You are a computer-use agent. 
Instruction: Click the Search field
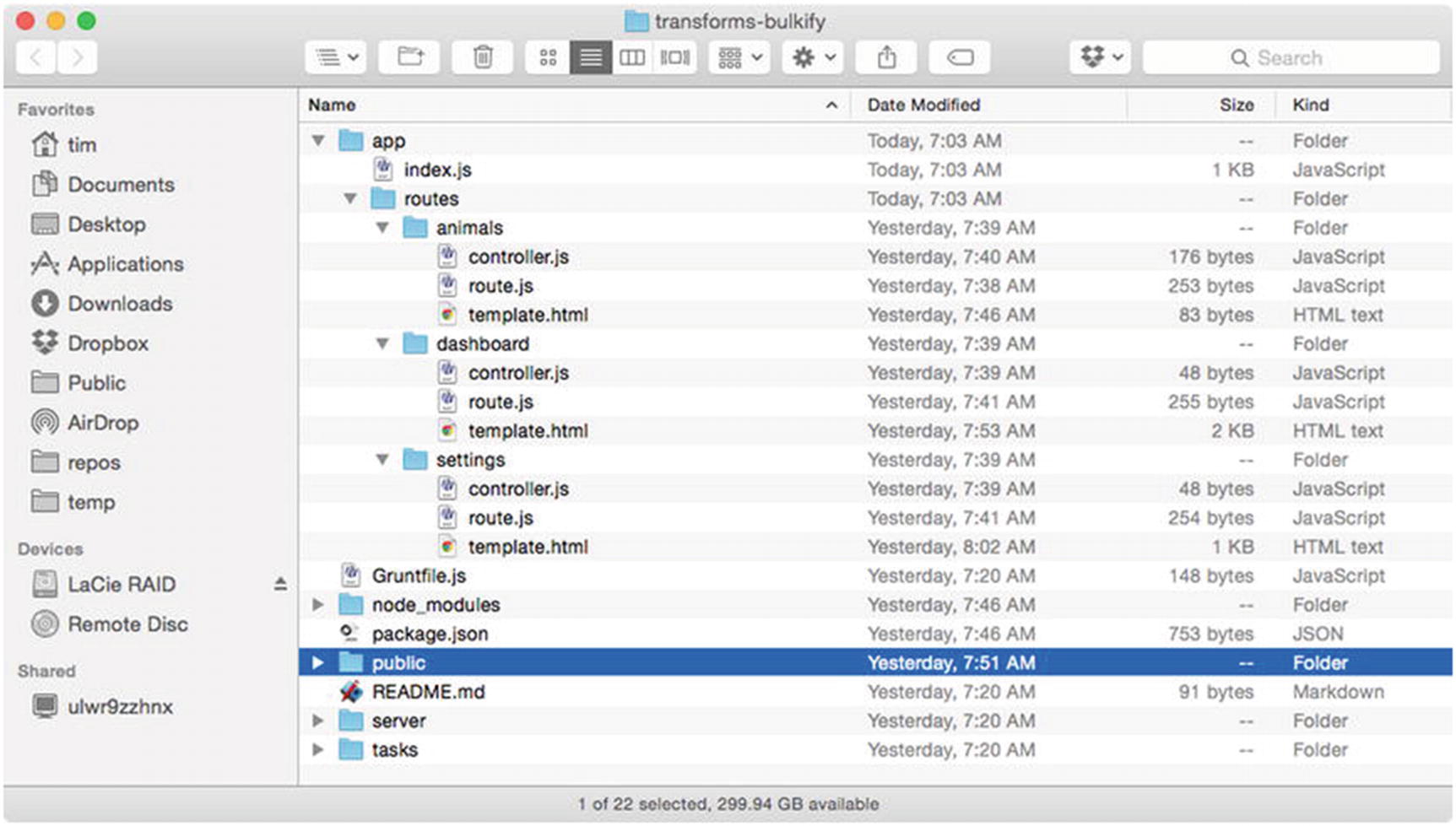pos(1290,57)
